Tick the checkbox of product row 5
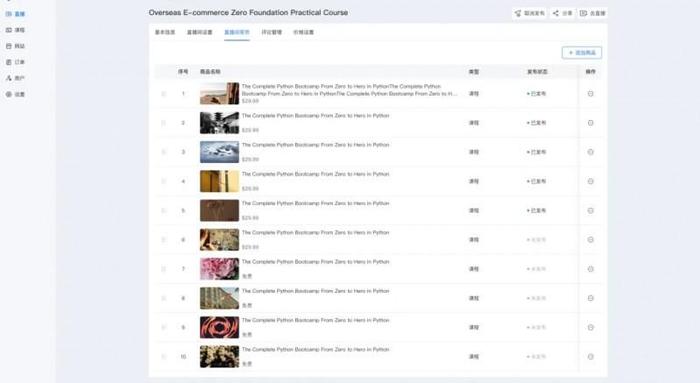Image resolution: width=700 pixels, height=383 pixels. 163,211
